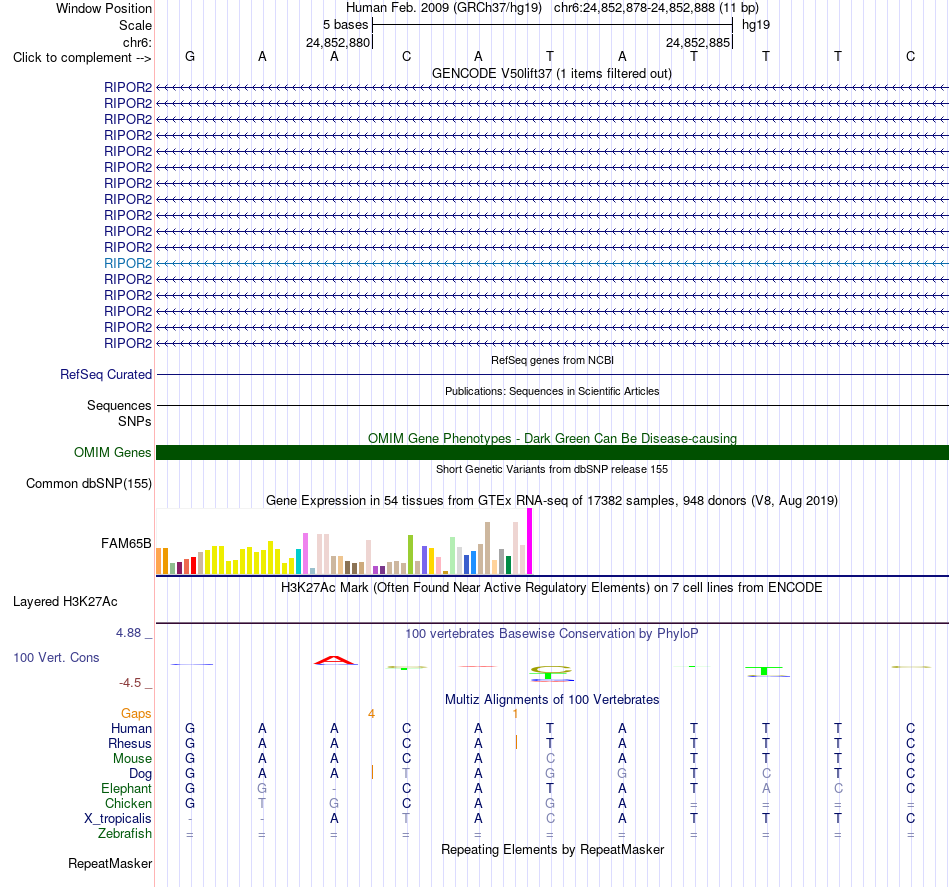Image resolution: width=950 pixels, height=887 pixels.
Task: Click the 'RepeatMasker' track label
Action: [110, 863]
